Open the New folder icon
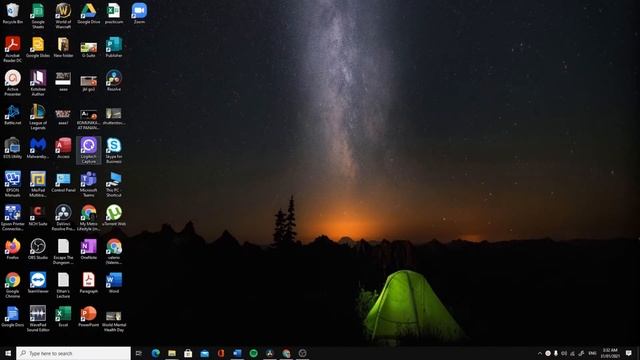 point(63,47)
